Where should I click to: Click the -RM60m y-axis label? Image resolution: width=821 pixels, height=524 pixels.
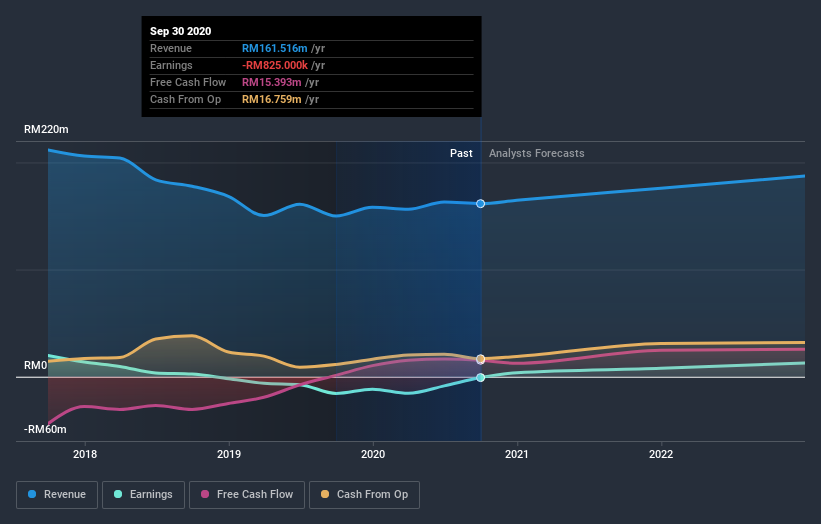click(x=45, y=429)
